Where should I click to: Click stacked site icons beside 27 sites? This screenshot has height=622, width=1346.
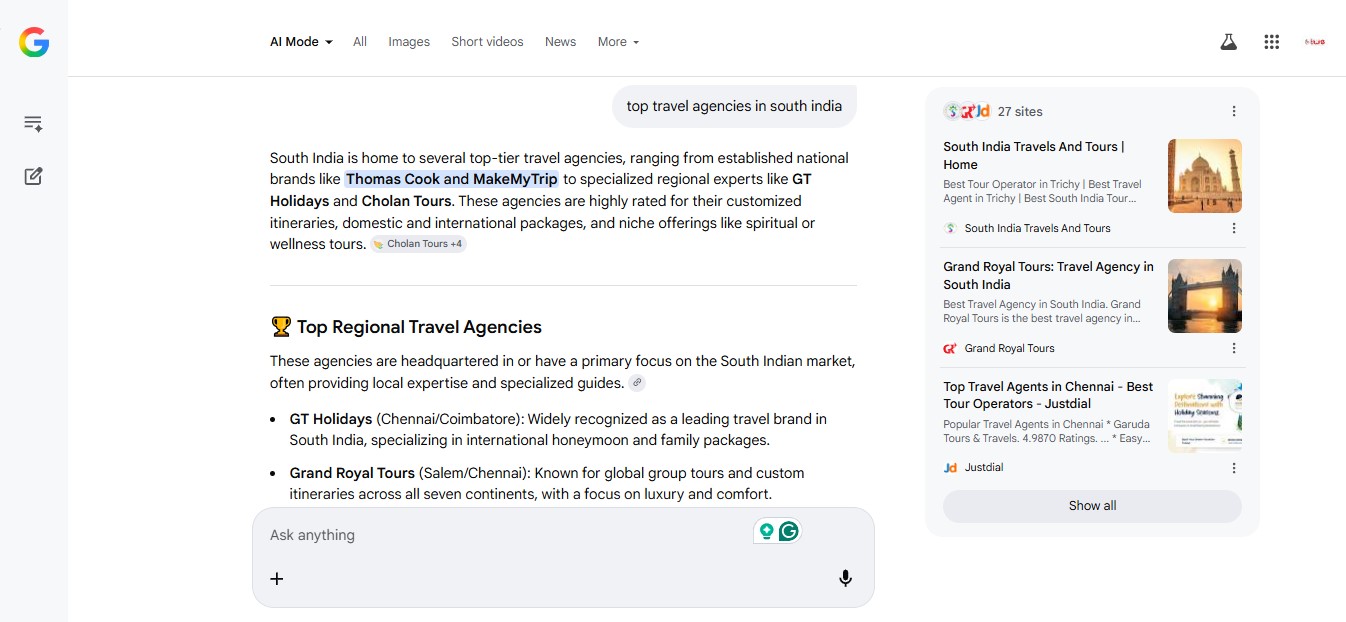click(x=966, y=111)
